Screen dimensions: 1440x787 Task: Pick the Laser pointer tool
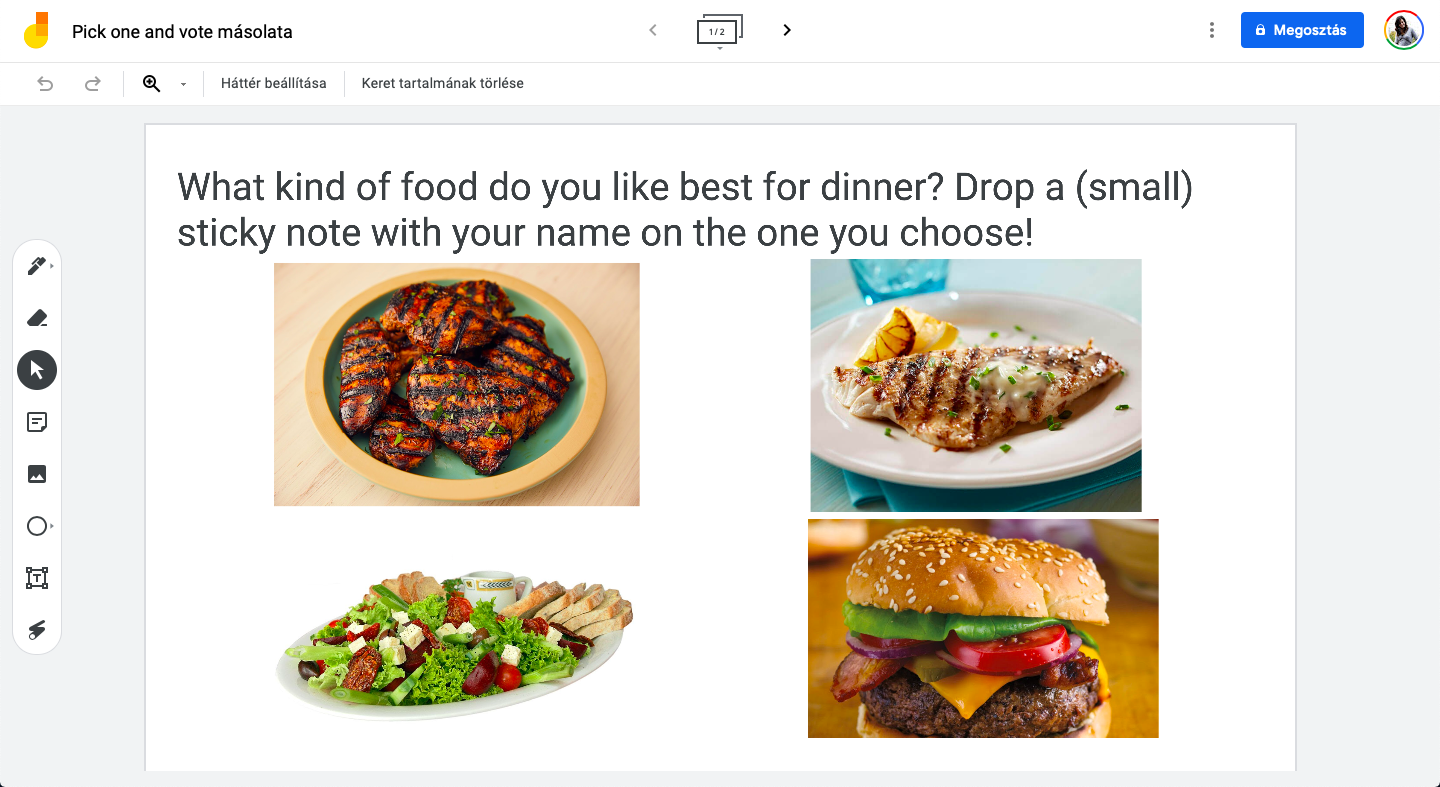coord(37,630)
